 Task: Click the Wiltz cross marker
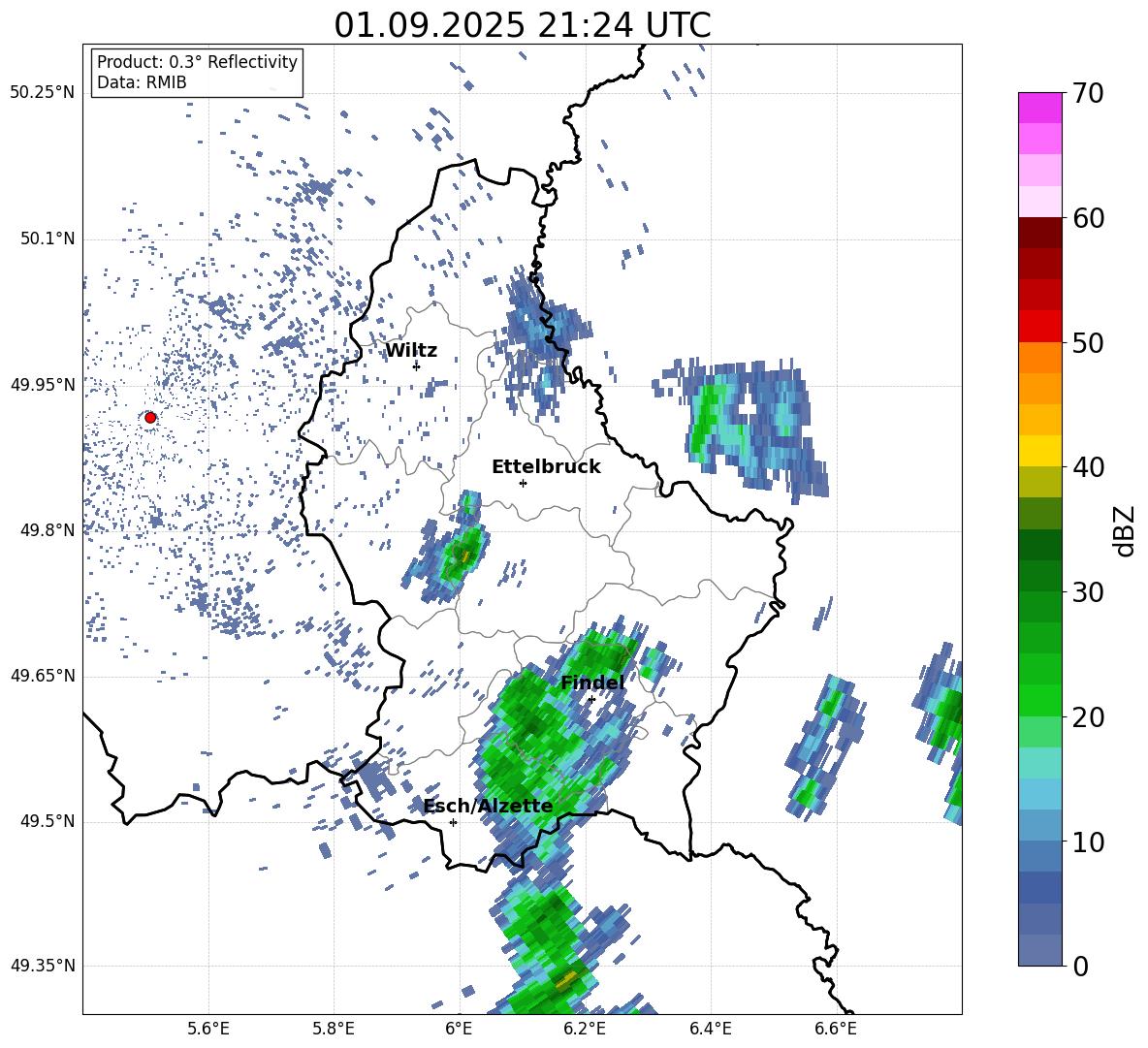pos(416,365)
